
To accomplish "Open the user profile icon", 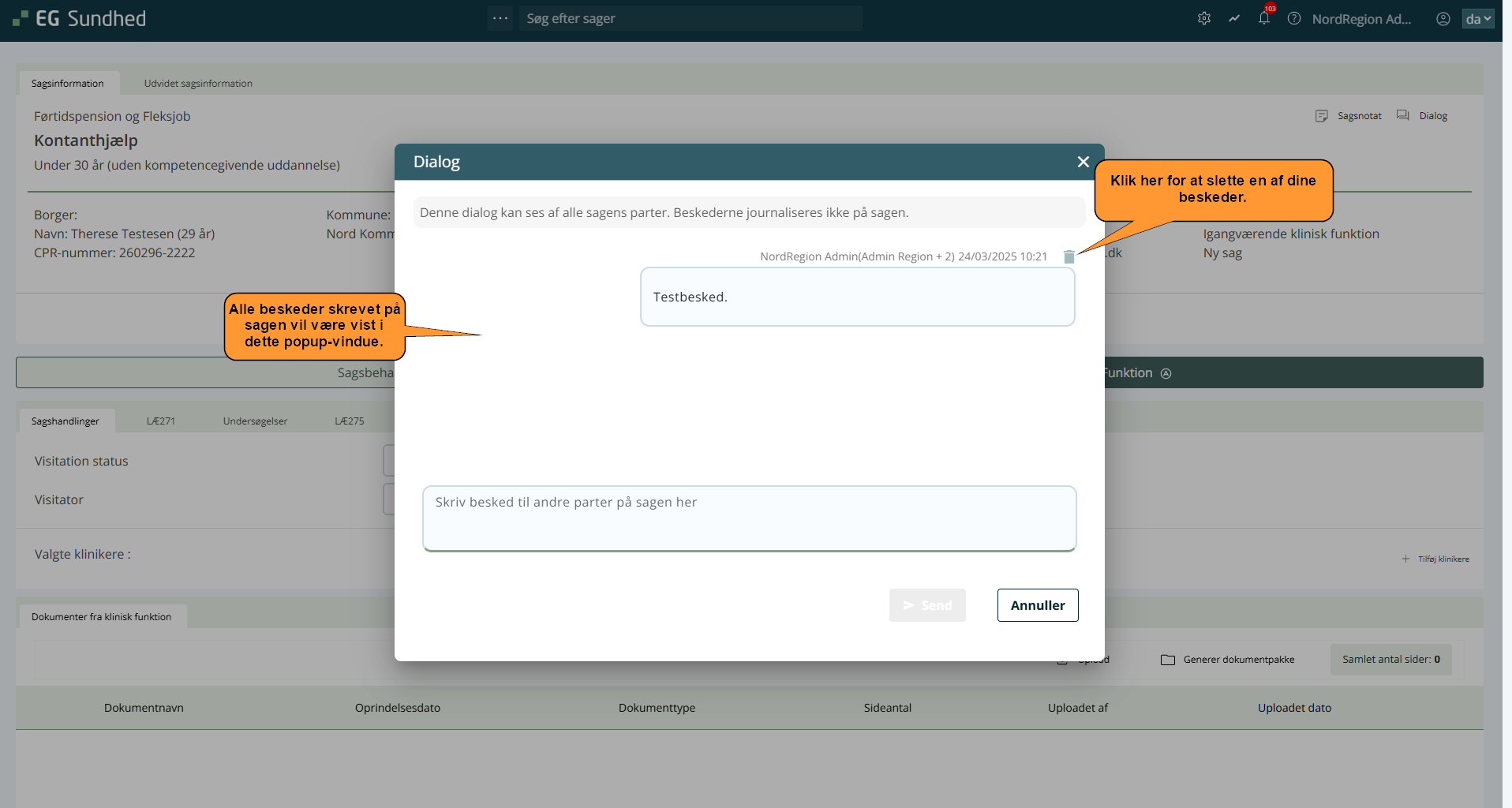I will tap(1443, 19).
